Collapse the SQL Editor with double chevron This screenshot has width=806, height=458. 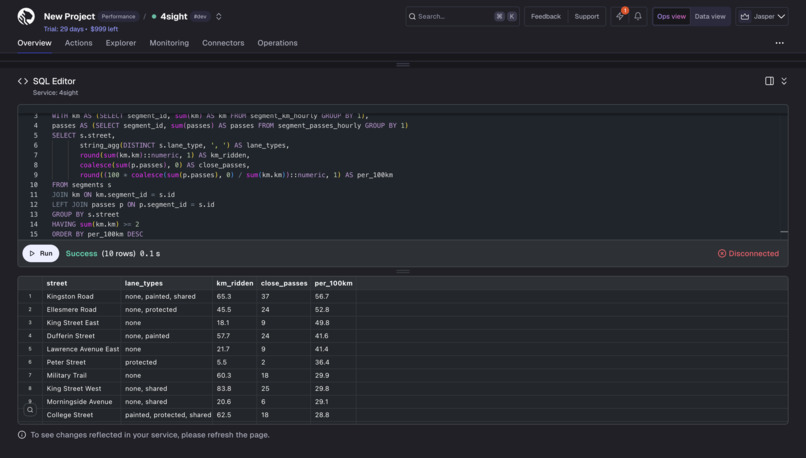coord(784,81)
